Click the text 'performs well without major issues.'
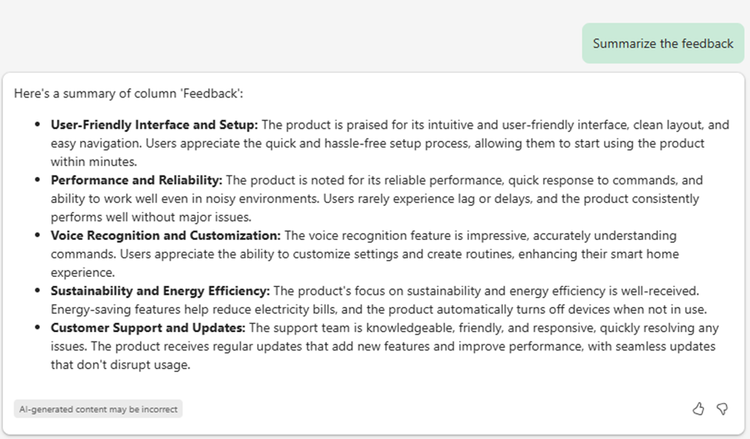This screenshot has width=750, height=439. (151, 218)
